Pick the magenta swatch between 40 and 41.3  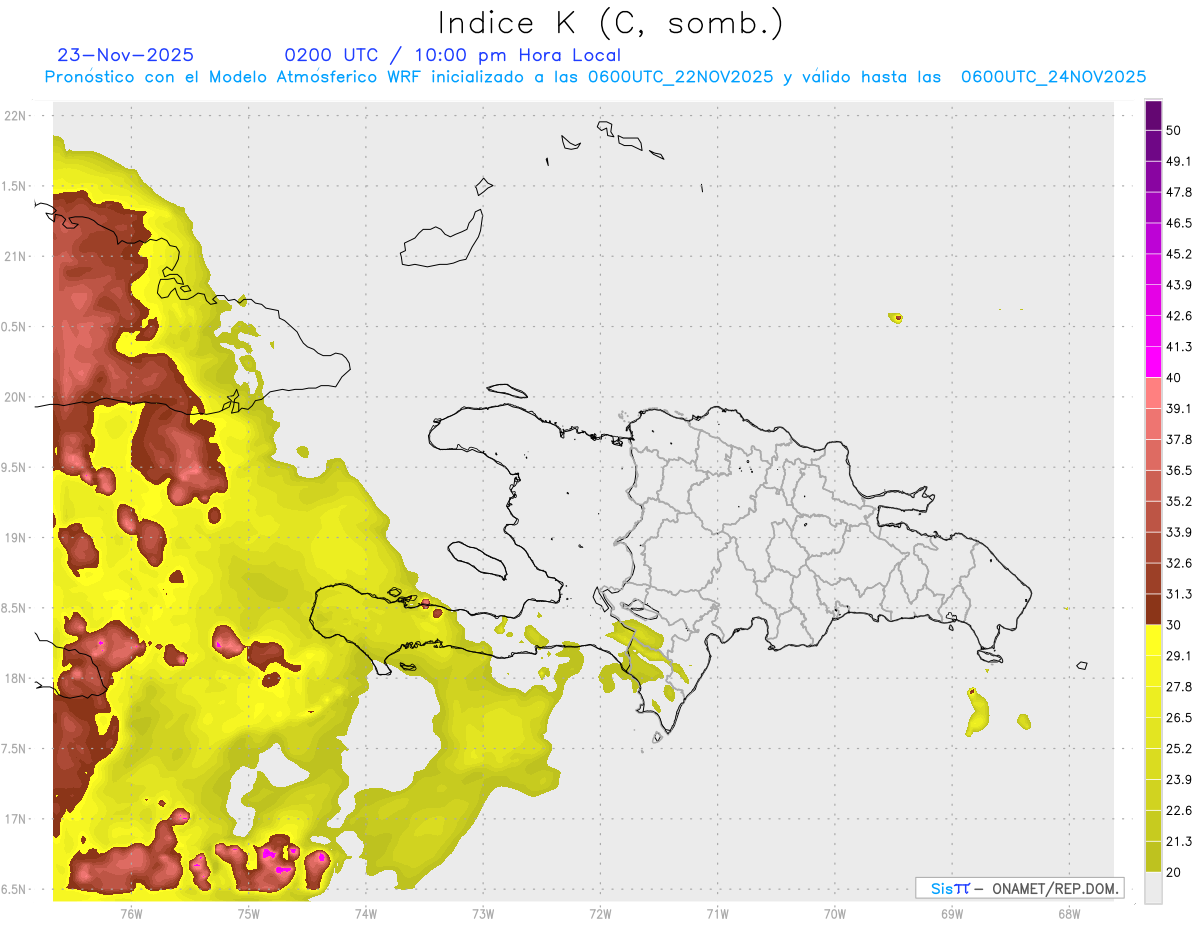pyautogui.click(x=1153, y=362)
